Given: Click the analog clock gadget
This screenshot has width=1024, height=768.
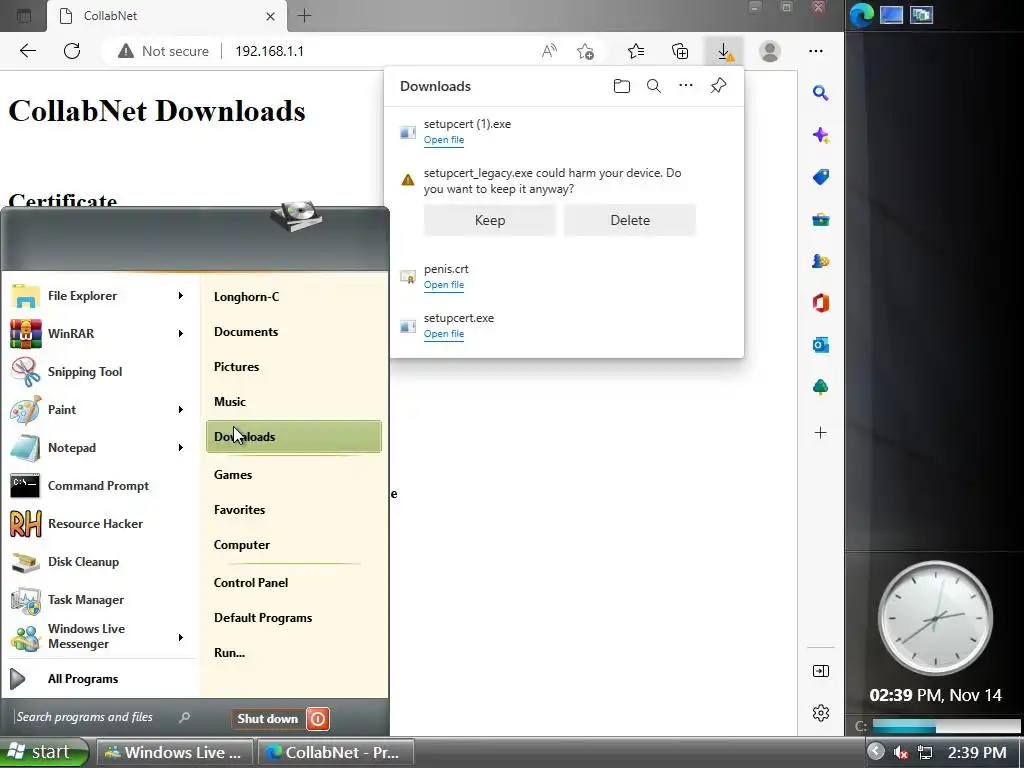Looking at the screenshot, I should [935, 618].
